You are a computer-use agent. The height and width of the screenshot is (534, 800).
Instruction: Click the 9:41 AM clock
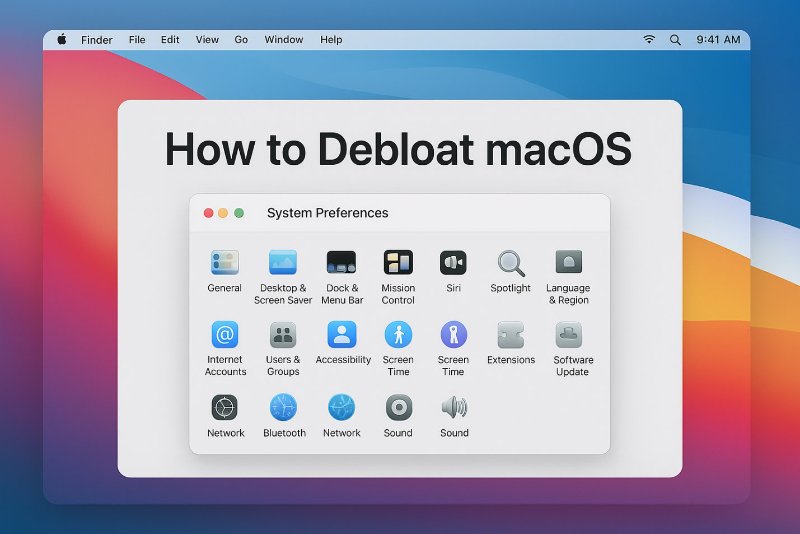(x=718, y=39)
